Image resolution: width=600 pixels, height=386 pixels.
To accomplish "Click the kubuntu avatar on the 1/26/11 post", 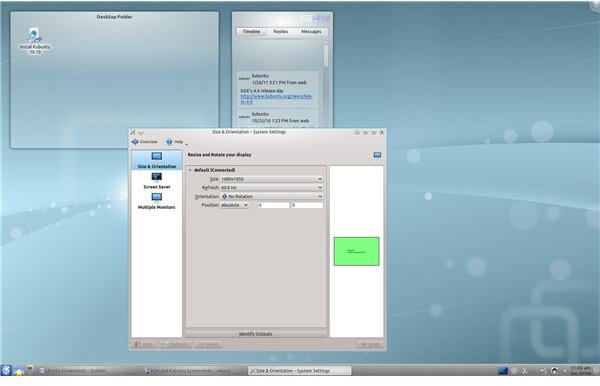I will pos(244,79).
